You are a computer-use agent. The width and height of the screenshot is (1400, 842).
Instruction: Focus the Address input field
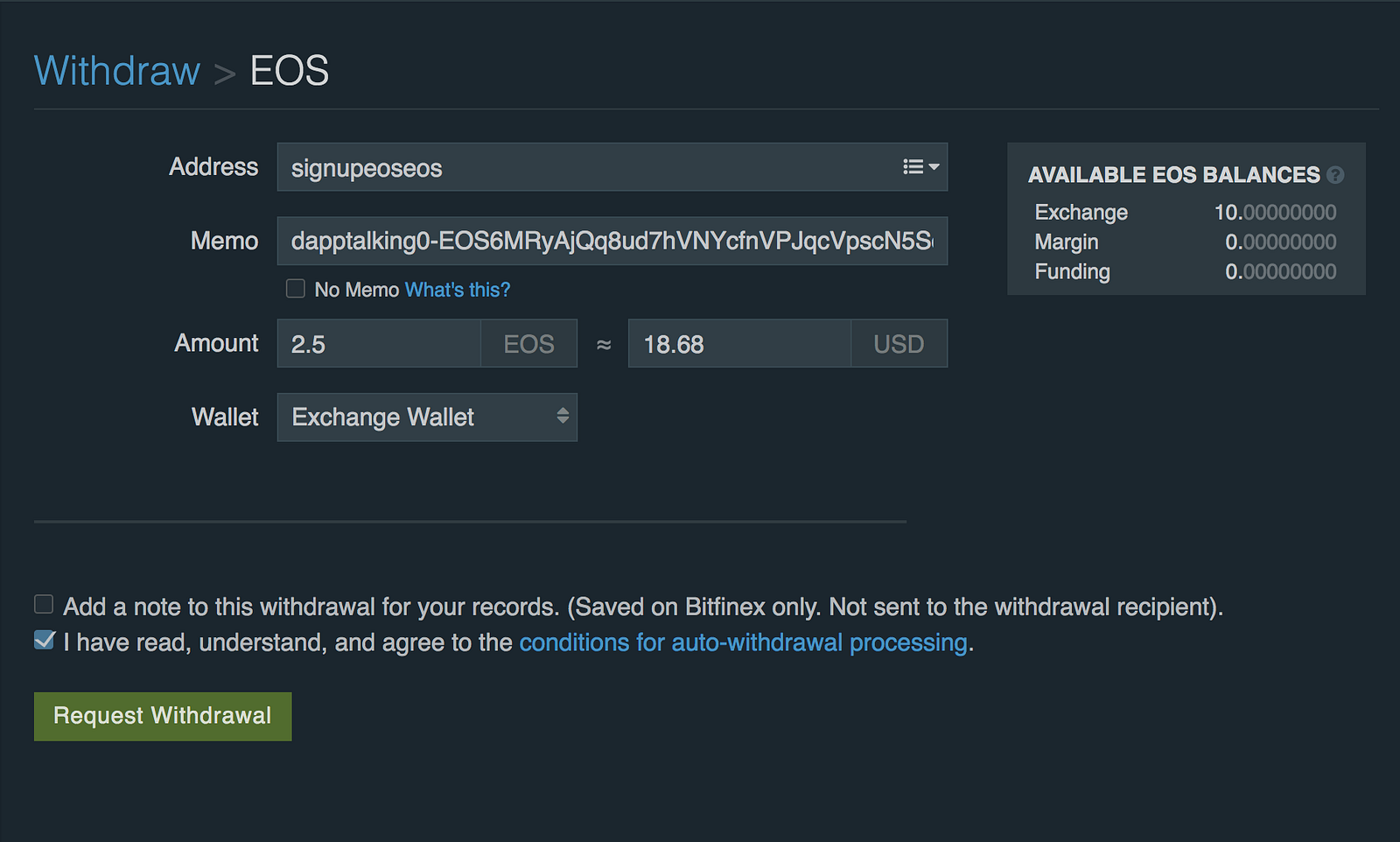586,167
